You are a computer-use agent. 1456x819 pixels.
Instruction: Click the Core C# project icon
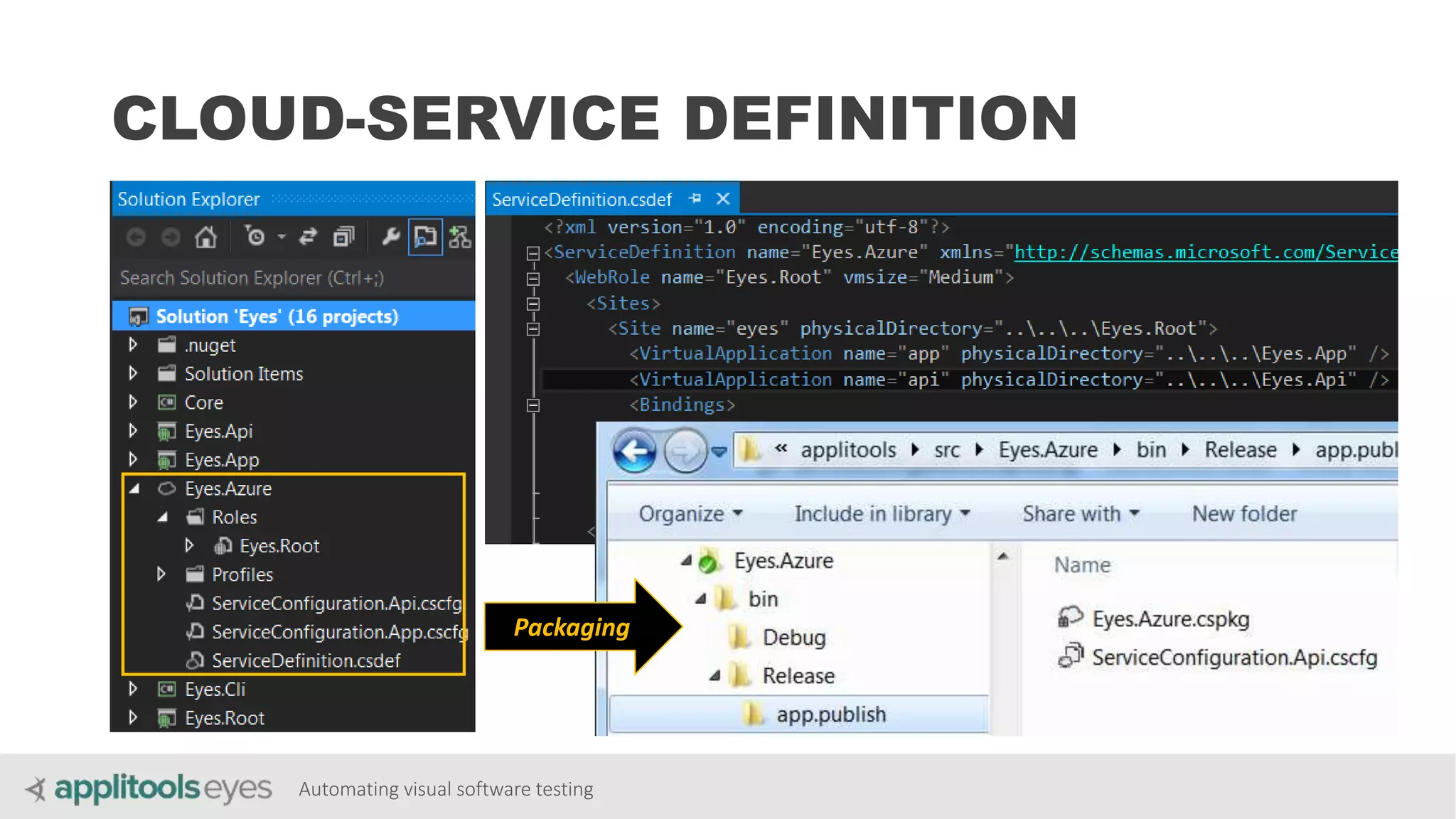click(166, 402)
